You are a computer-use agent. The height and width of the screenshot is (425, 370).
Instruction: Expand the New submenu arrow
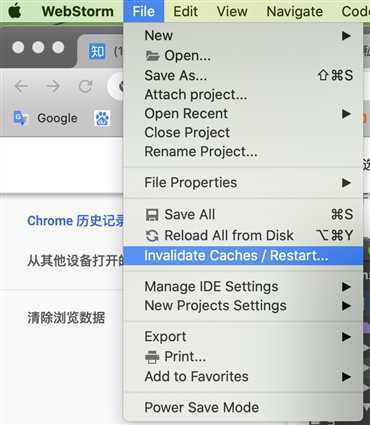pyautogui.click(x=346, y=36)
